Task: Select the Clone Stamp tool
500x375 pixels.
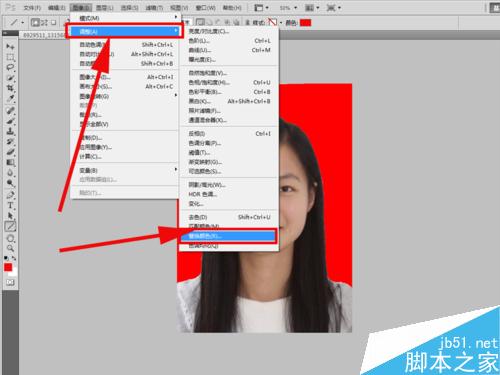Action: click(10, 131)
